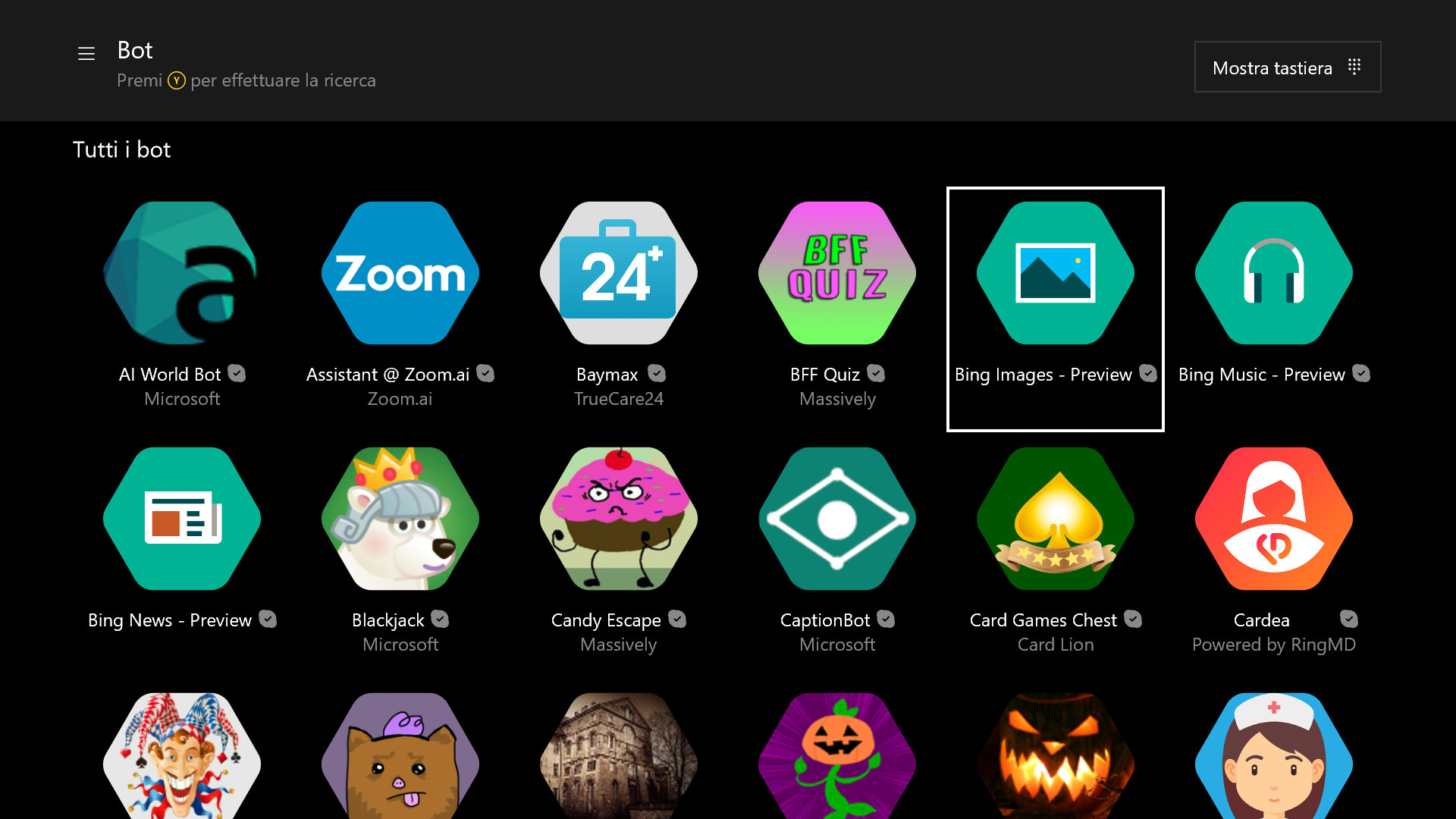The image size is (1456, 819).
Task: Click the verified badge next to Baymax
Action: [x=657, y=373]
